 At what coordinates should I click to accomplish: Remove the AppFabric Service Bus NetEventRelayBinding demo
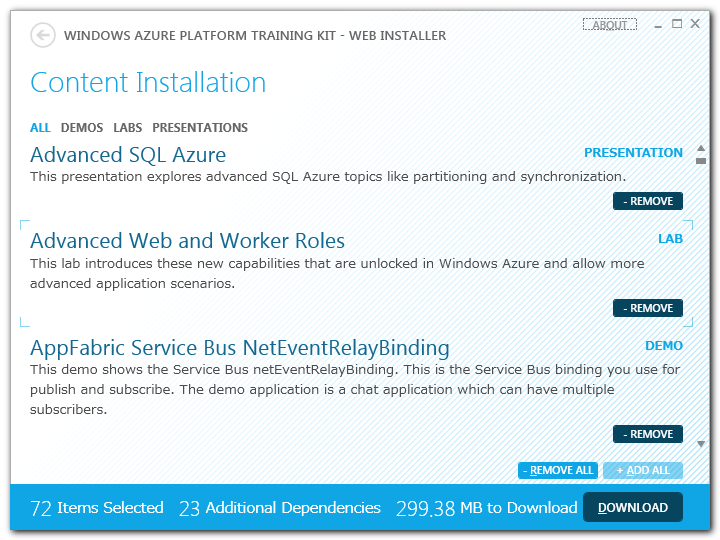click(647, 434)
